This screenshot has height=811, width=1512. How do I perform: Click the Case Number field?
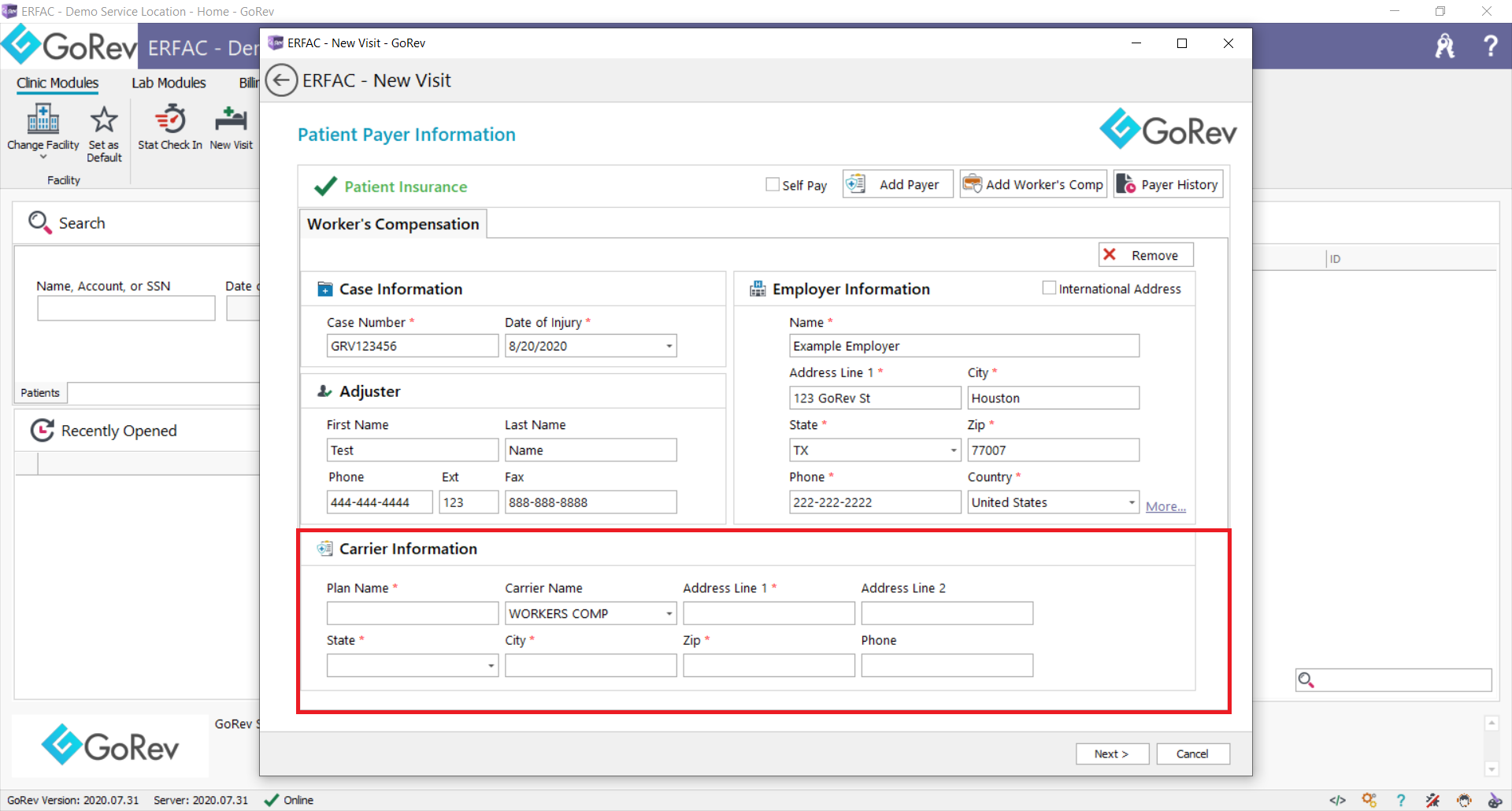(413, 346)
